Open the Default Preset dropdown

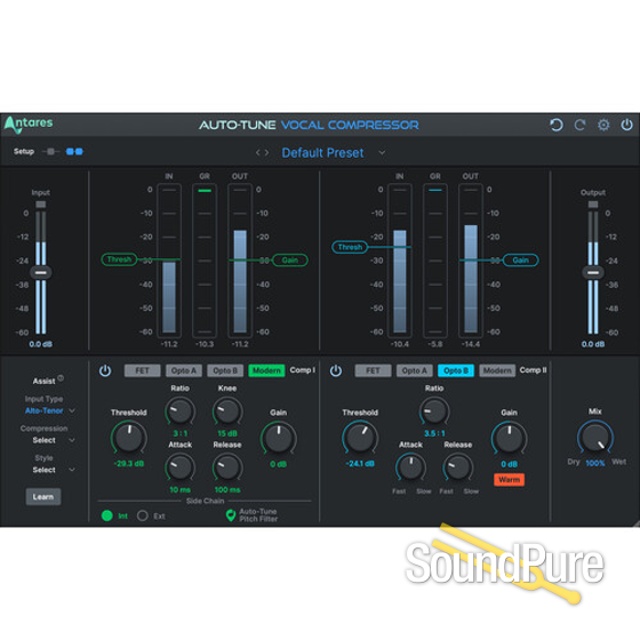[382, 153]
